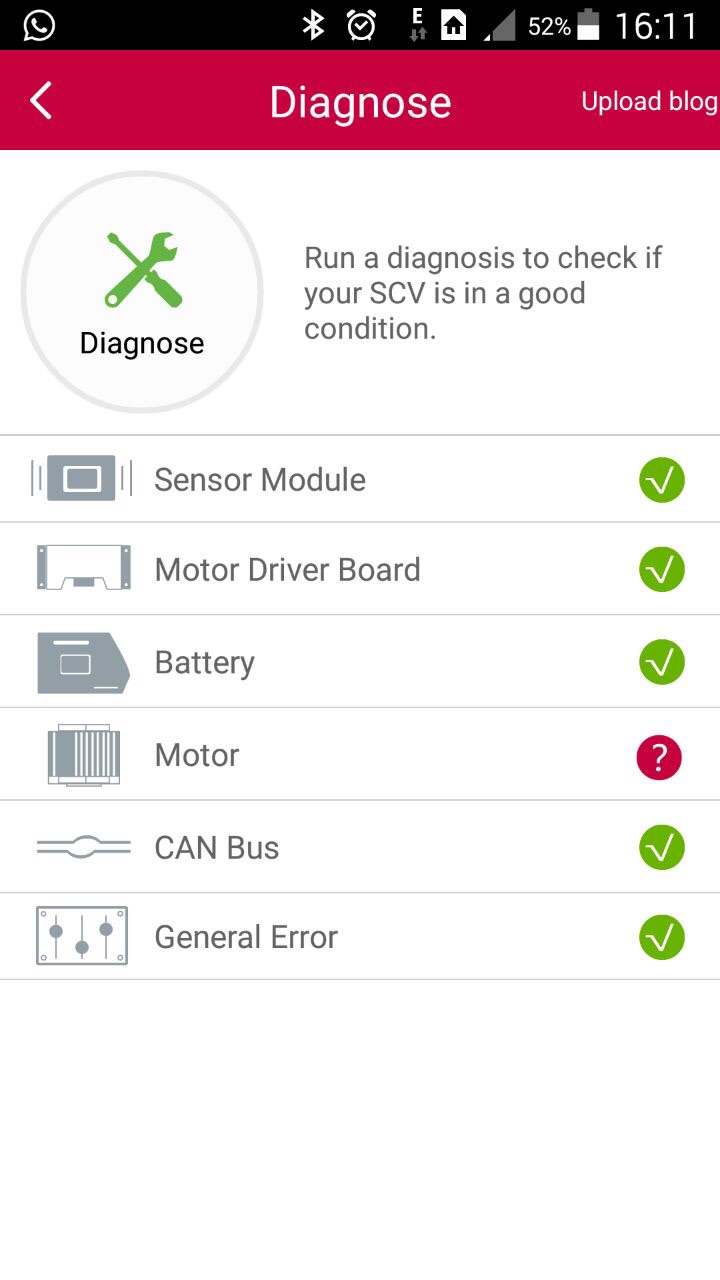Tap green checkmark for Motor Driver Board
This screenshot has width=720, height=1280.
(662, 569)
